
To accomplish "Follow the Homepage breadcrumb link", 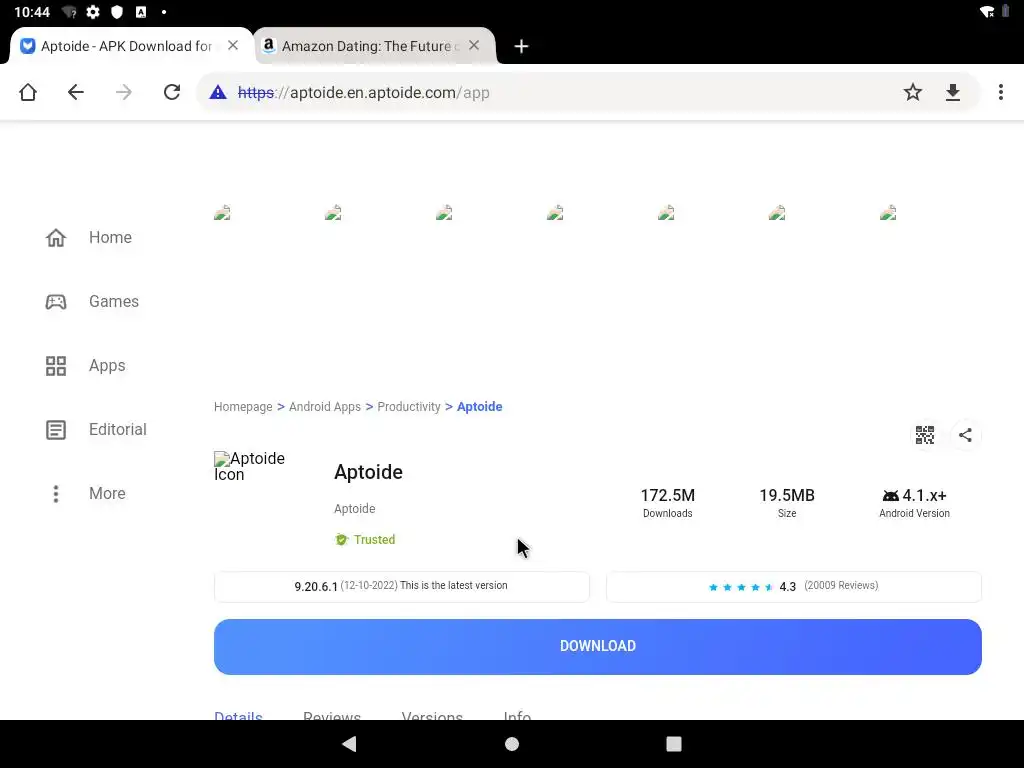I will coord(243,407).
